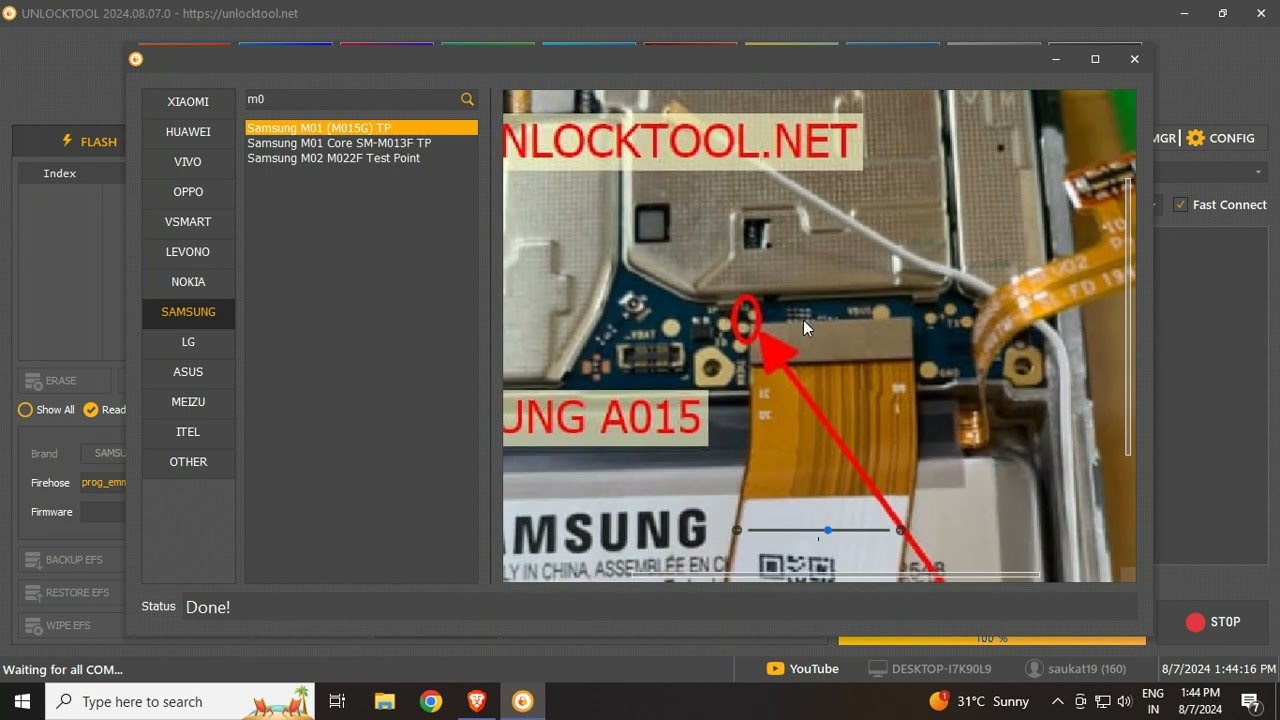Choose the ITEL brand entry
This screenshot has height=720, width=1280.
coord(188,432)
